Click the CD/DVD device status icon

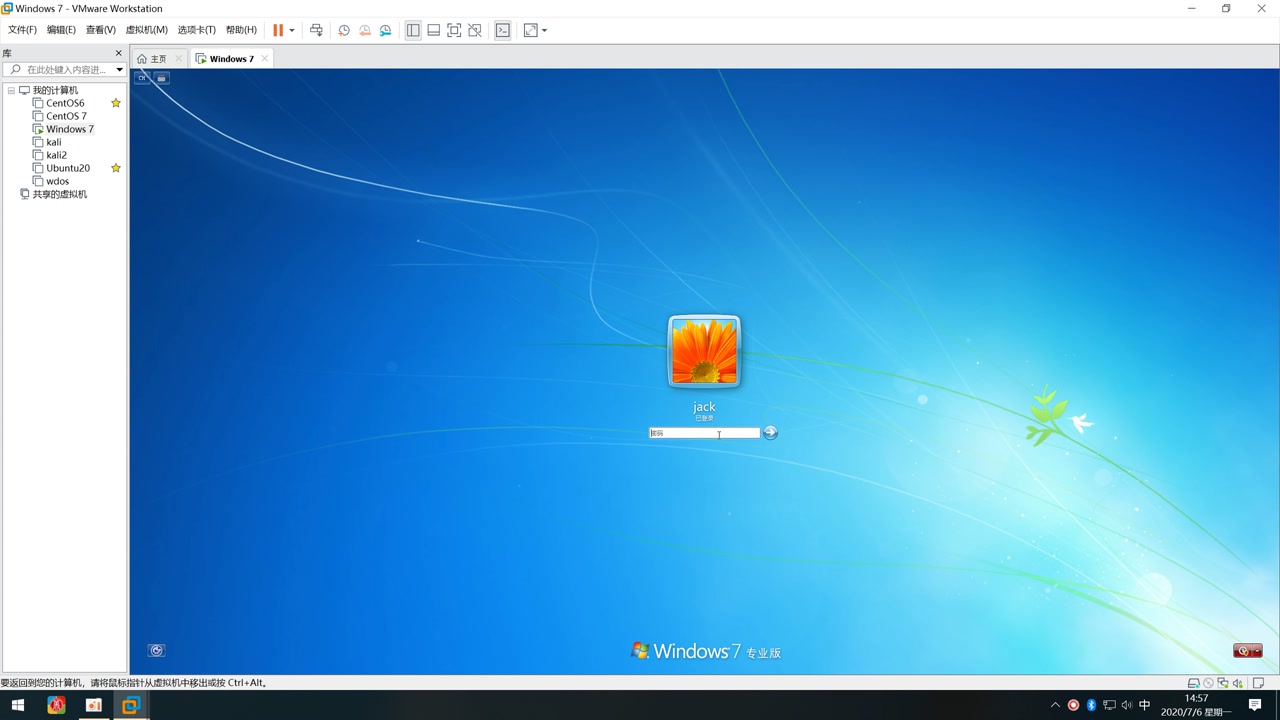(1208, 683)
